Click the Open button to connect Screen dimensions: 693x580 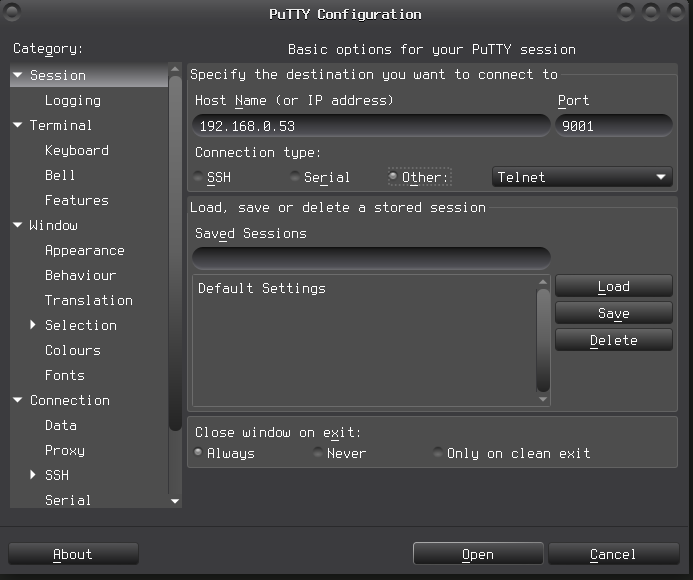click(477, 554)
